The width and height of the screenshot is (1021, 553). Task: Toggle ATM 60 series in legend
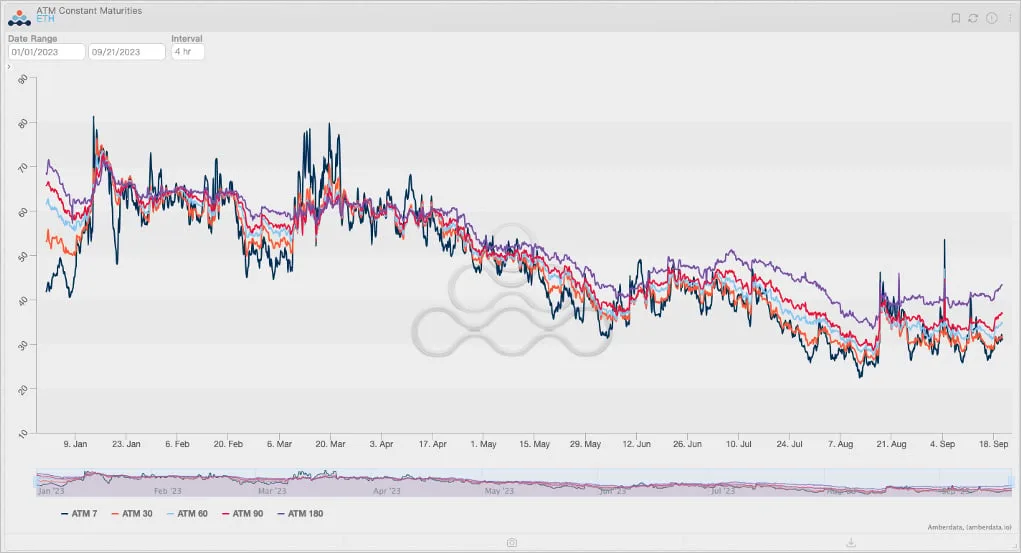187,513
